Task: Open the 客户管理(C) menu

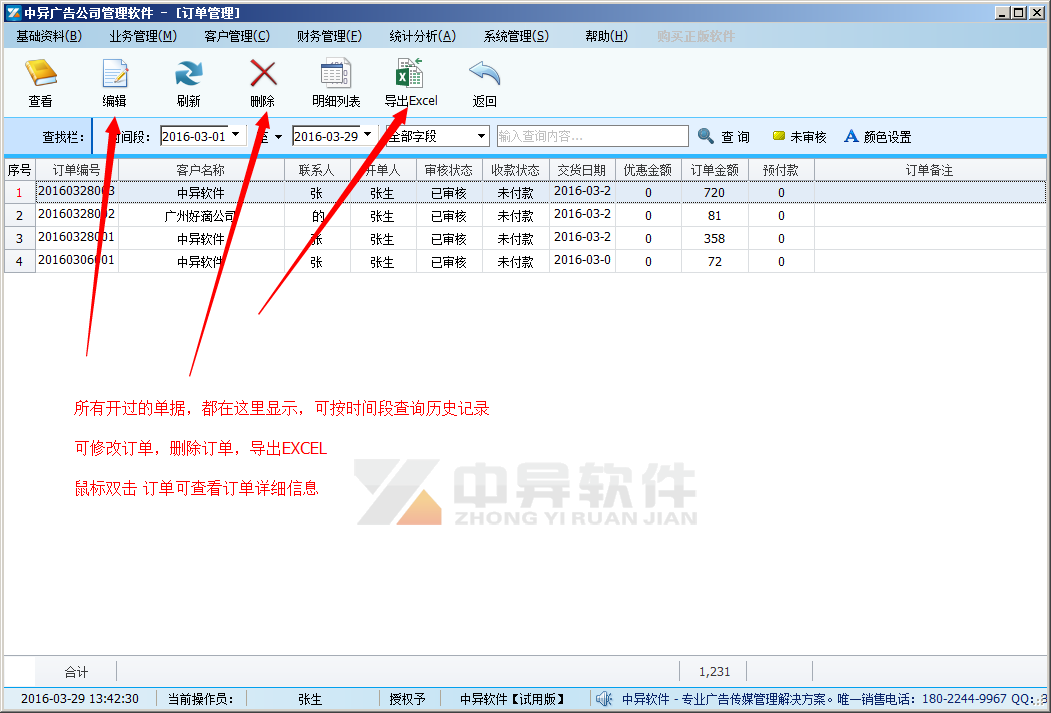Action: click(x=237, y=36)
